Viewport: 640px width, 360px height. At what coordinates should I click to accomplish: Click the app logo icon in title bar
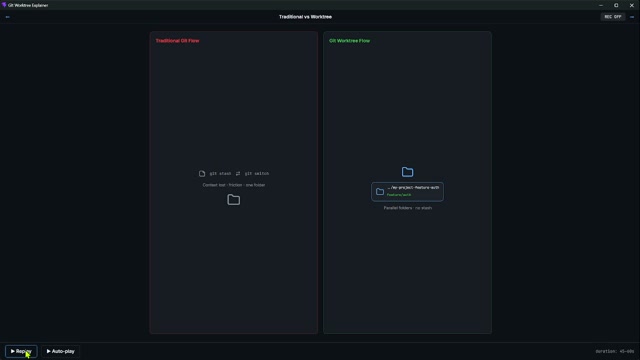coord(4,5)
